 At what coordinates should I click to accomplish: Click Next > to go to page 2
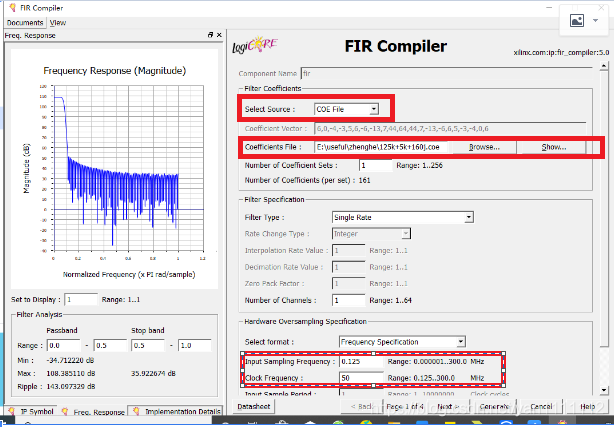448,407
